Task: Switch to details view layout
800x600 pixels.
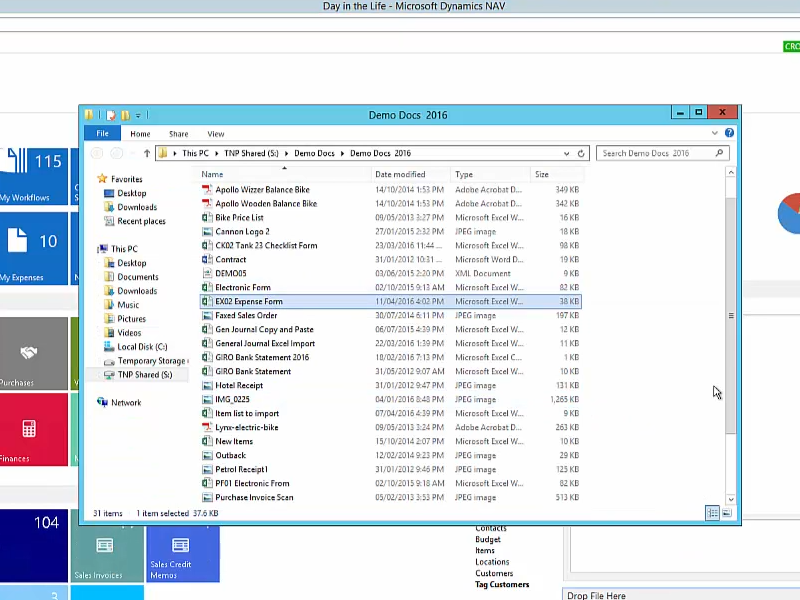Action: click(x=712, y=513)
